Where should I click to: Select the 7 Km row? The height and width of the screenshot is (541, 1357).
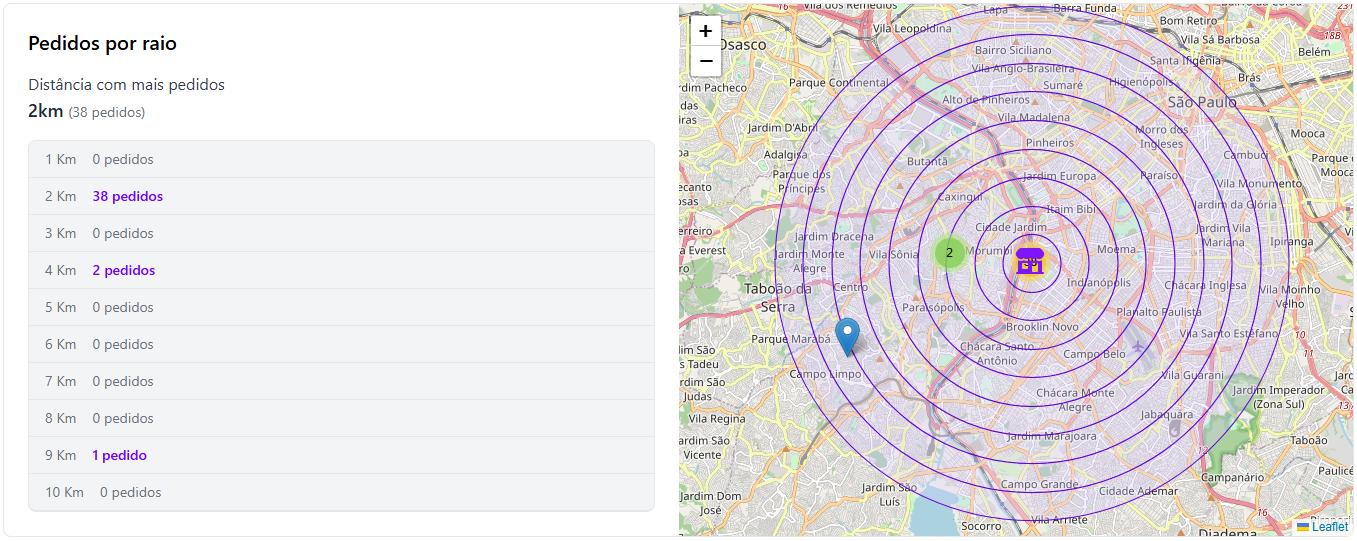coord(341,381)
